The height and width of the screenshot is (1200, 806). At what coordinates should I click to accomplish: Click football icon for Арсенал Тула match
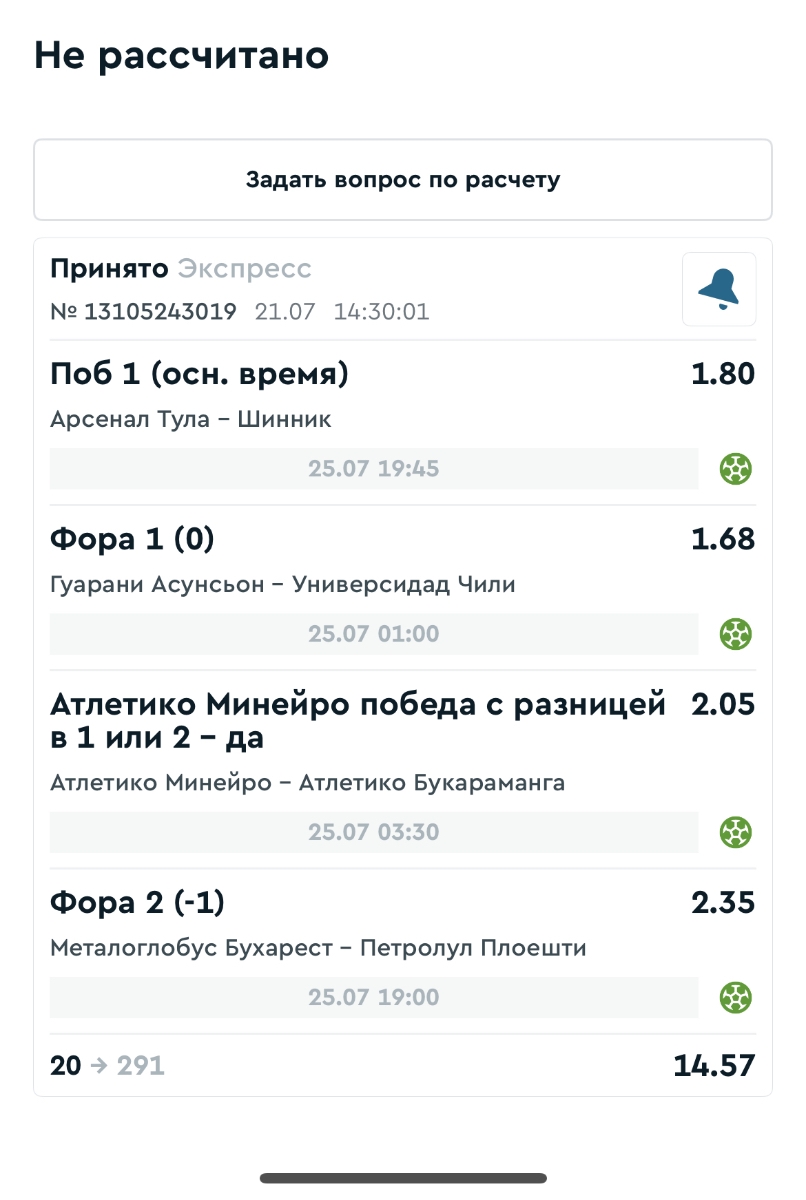point(736,468)
